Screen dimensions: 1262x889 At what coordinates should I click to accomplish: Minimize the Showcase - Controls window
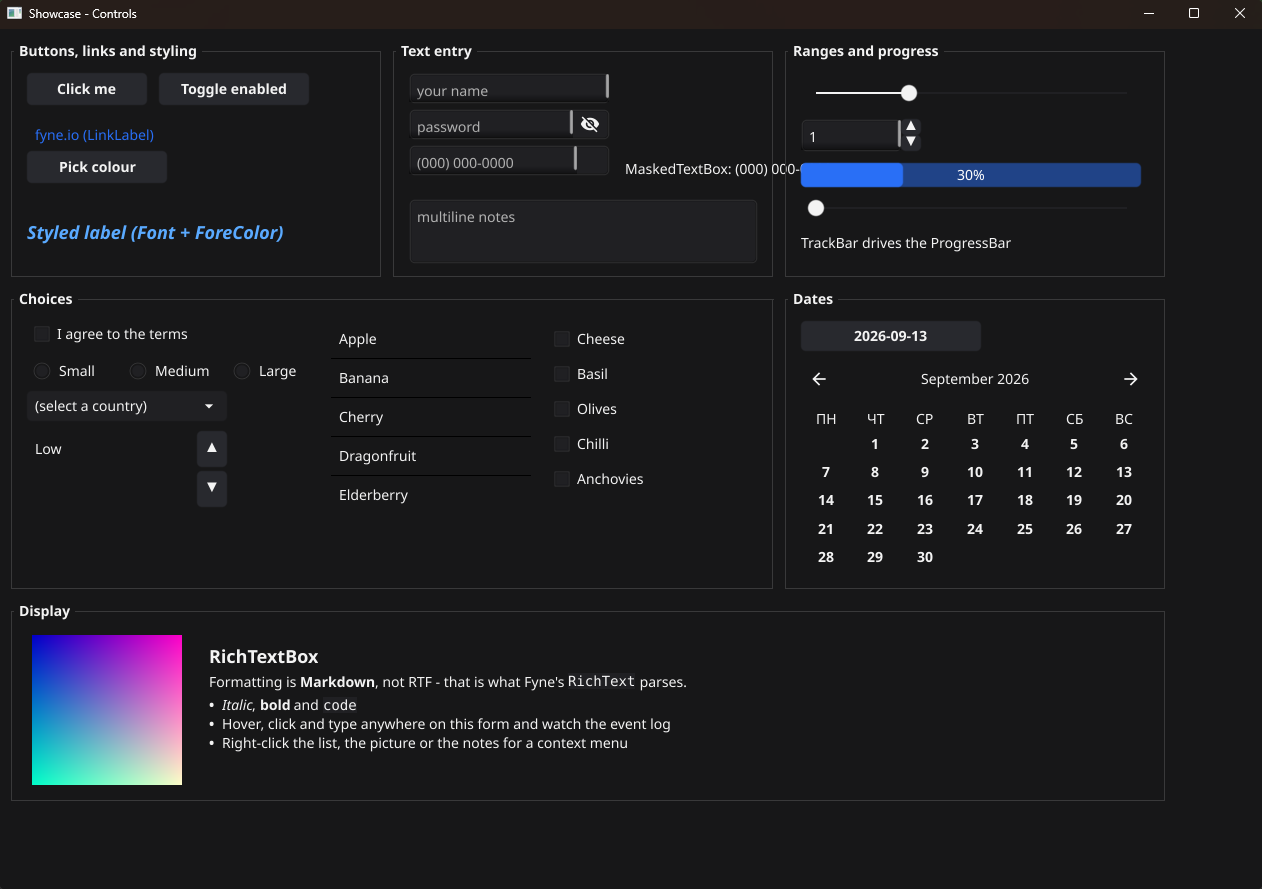(1148, 14)
